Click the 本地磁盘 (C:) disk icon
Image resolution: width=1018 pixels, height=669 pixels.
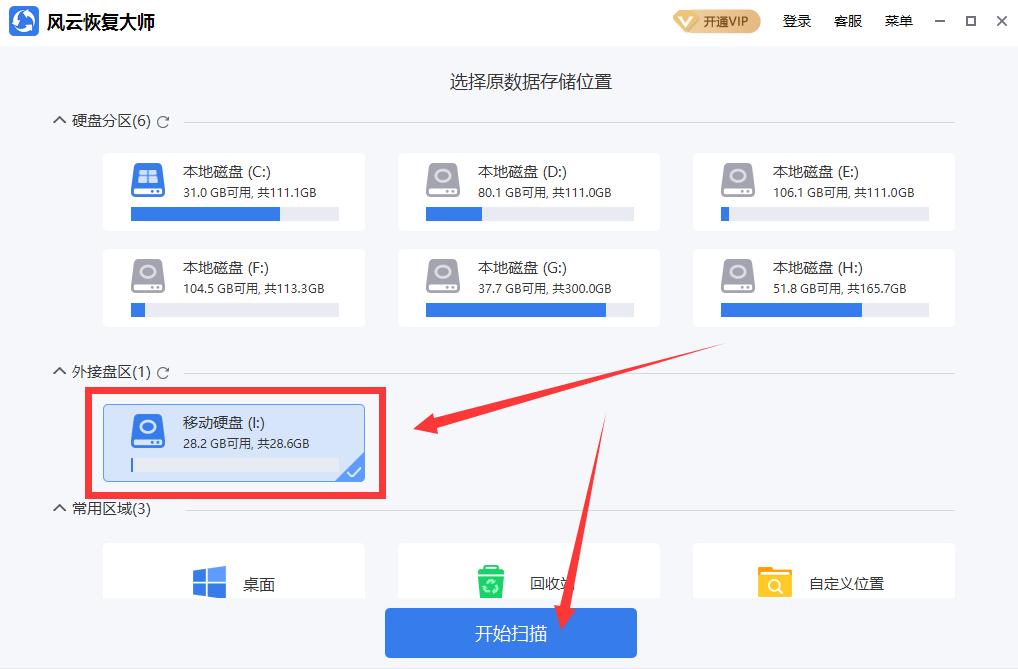point(147,180)
